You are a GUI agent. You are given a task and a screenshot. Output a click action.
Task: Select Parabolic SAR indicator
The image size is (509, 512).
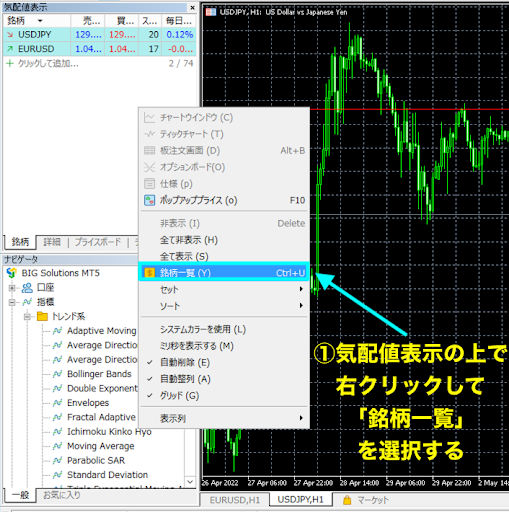96,460
